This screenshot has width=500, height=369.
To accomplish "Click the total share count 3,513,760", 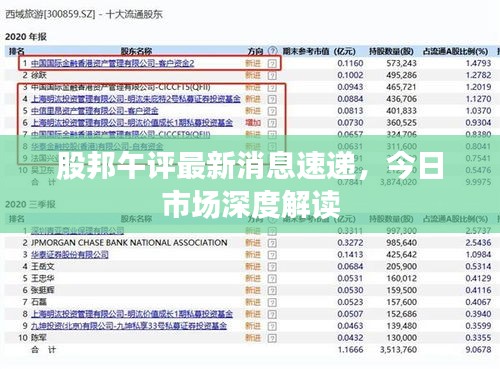I will [398, 350].
